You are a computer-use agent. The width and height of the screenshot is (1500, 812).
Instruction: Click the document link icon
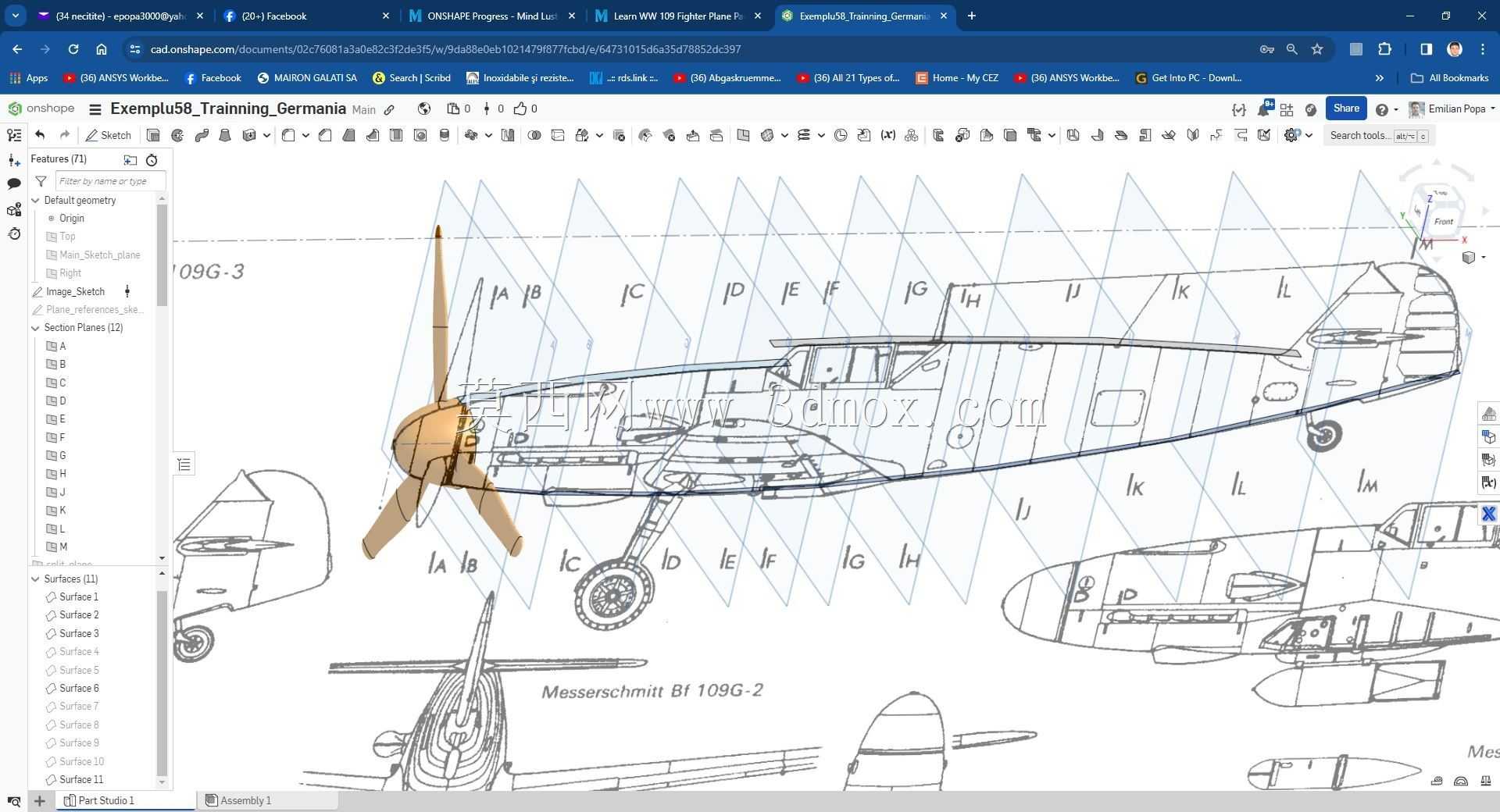pyautogui.click(x=389, y=109)
